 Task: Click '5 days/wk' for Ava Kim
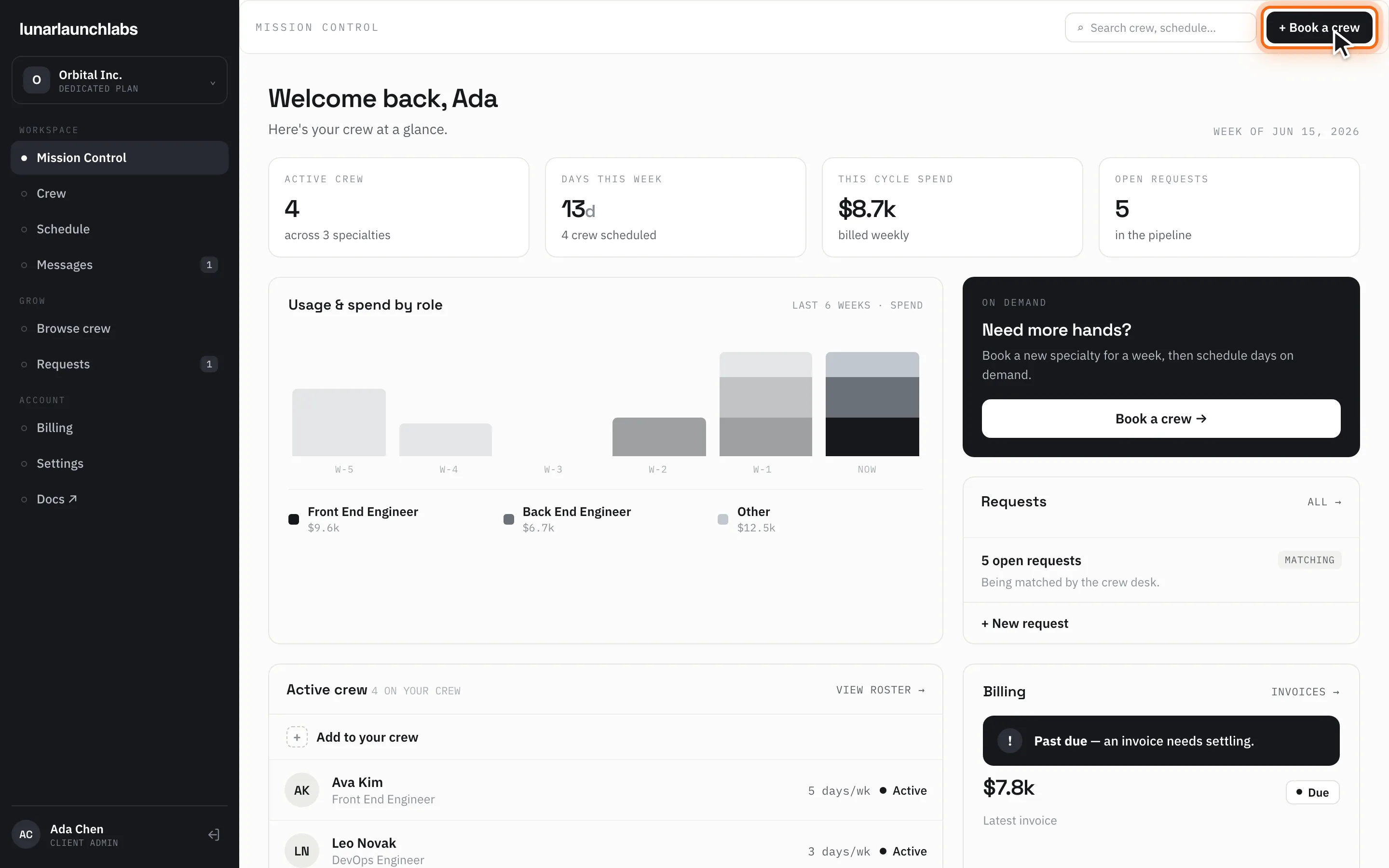[839, 790]
